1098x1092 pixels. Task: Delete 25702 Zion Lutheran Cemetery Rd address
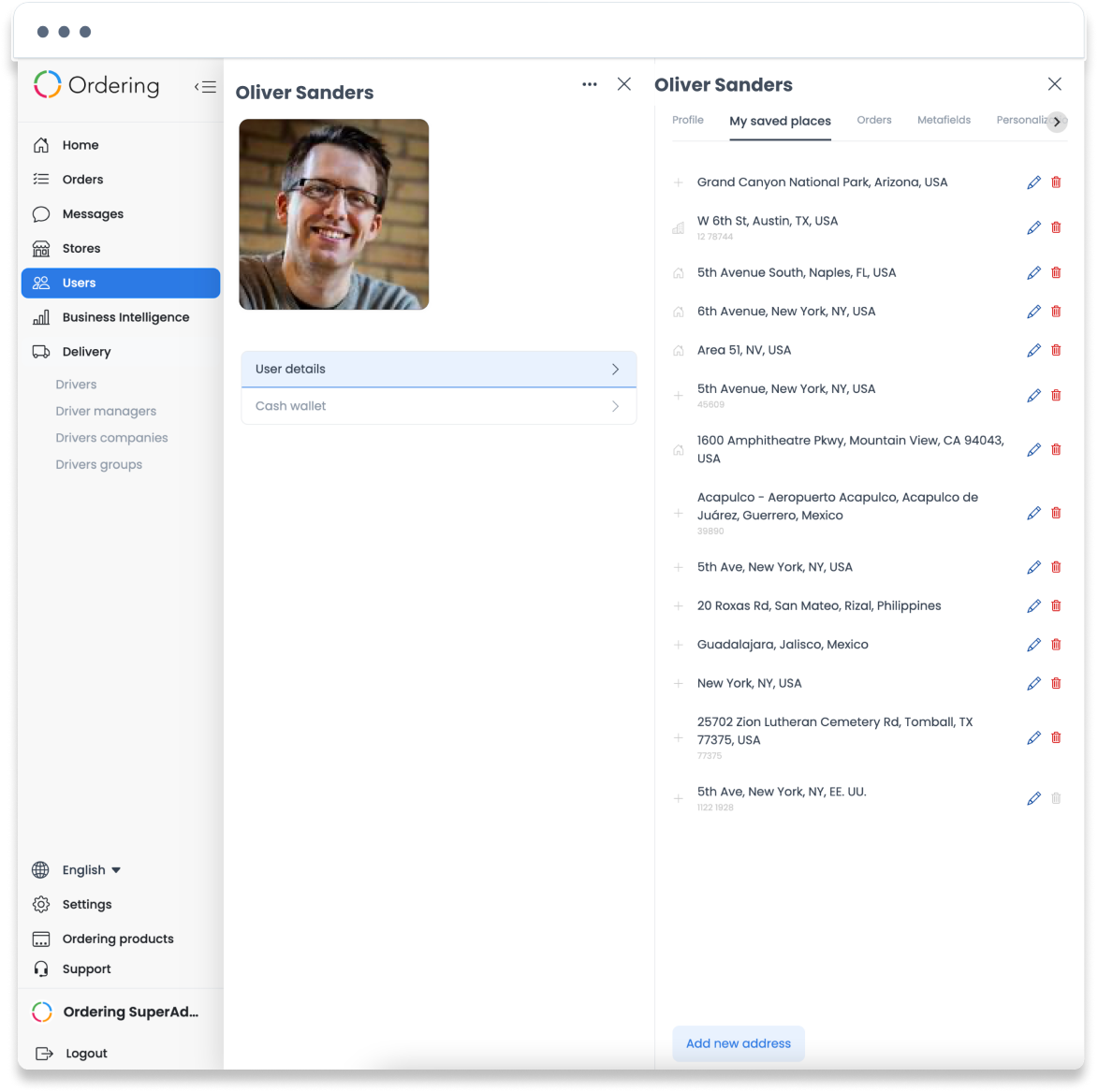(1056, 737)
